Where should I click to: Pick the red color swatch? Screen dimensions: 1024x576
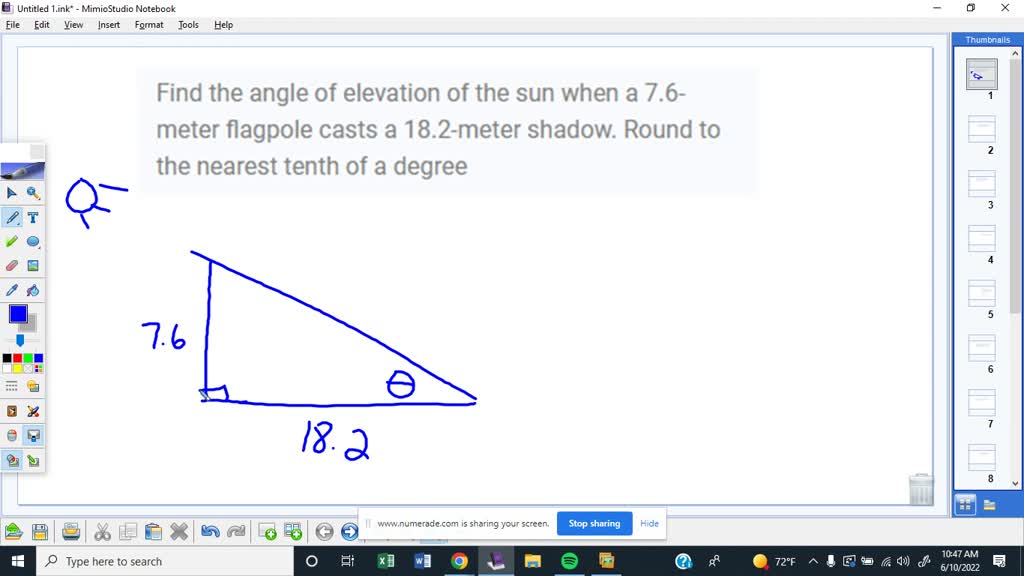(18, 358)
